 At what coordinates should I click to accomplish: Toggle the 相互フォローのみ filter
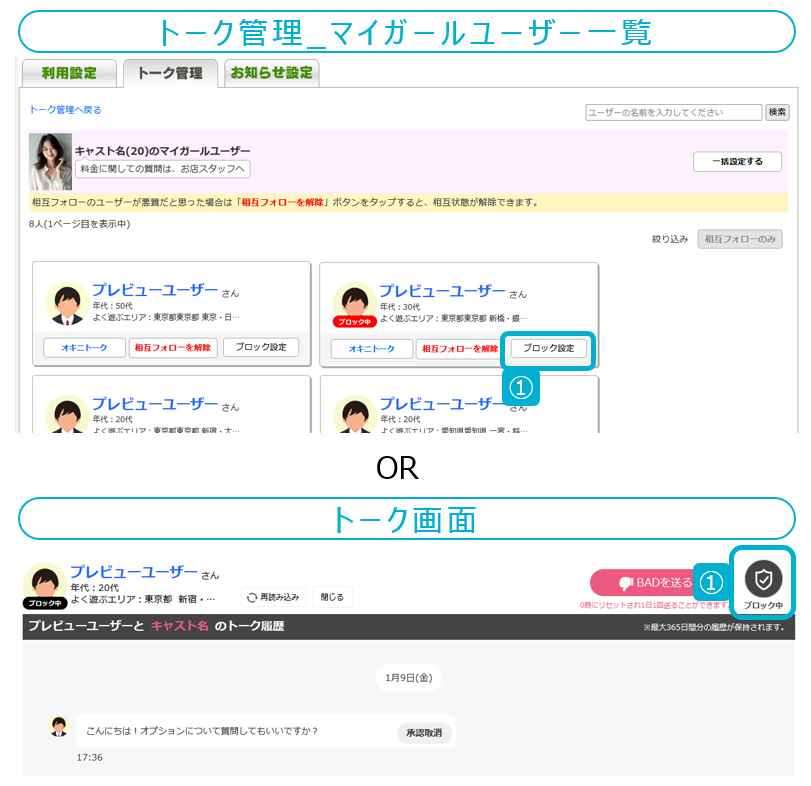(739, 239)
